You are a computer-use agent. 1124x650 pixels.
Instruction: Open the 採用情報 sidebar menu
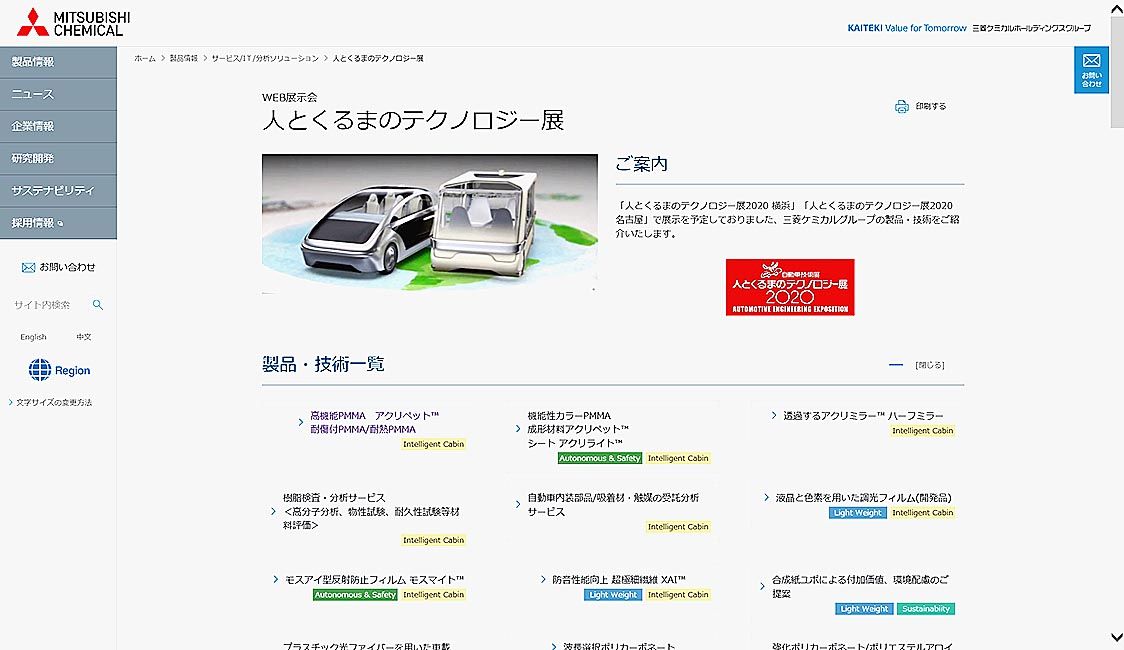tap(58, 224)
